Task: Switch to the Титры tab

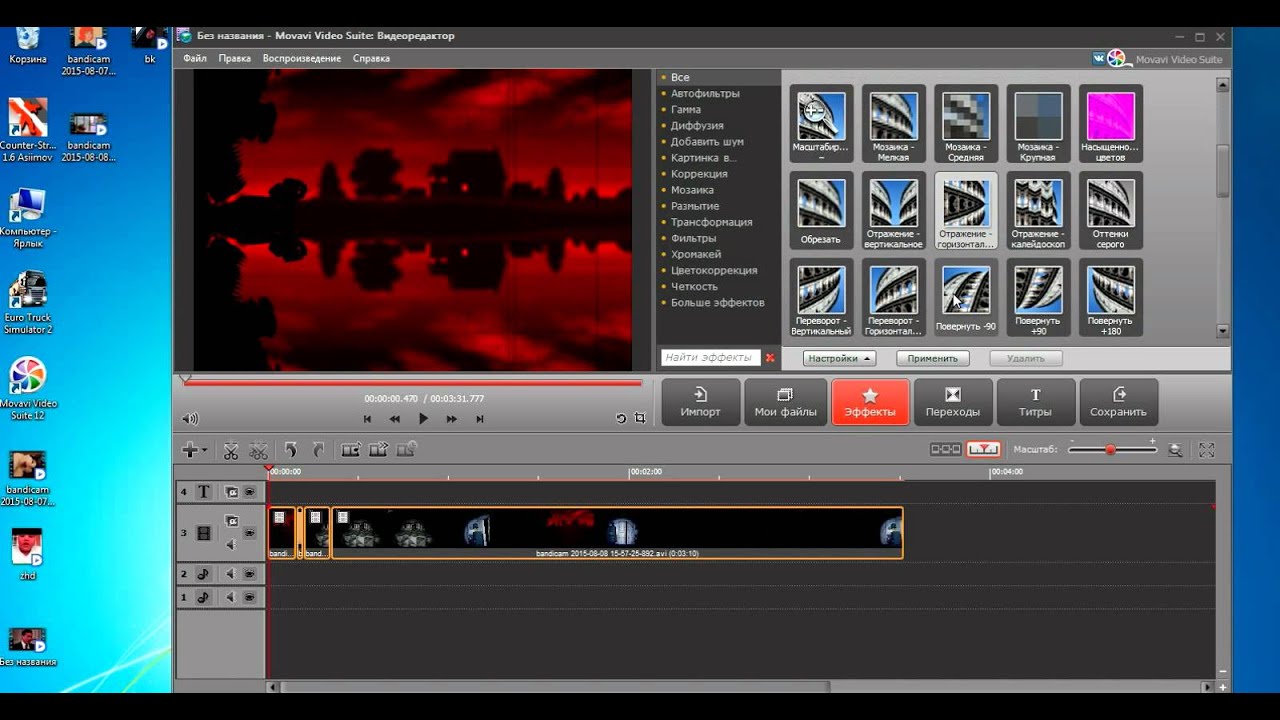Action: pyautogui.click(x=1035, y=402)
